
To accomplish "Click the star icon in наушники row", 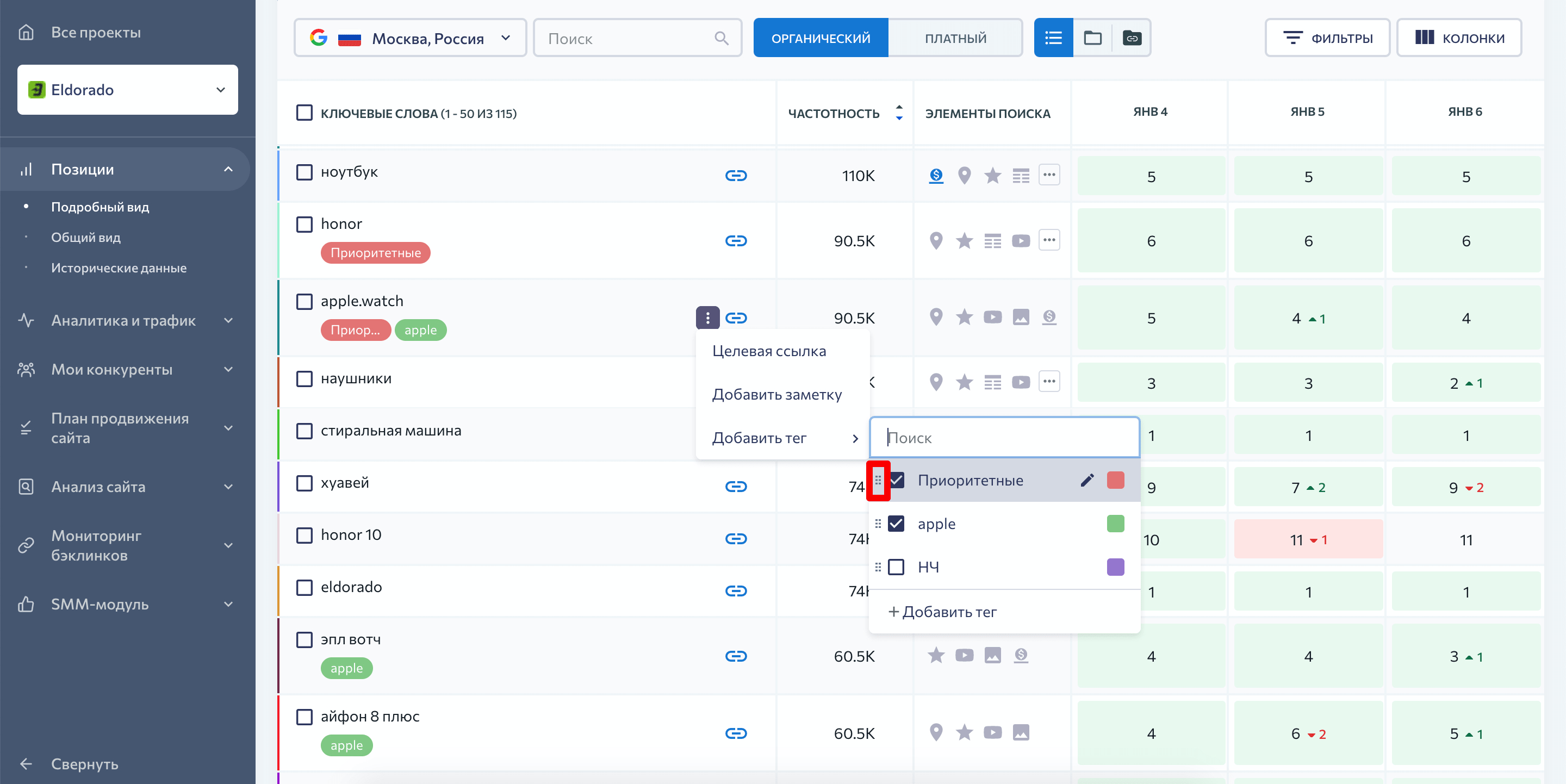I will [964, 382].
